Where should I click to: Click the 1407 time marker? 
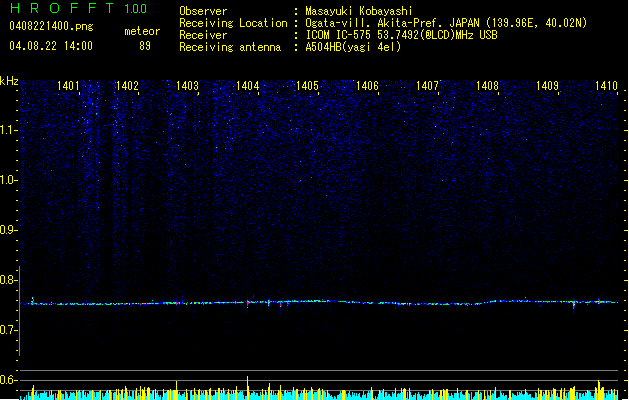pyautogui.click(x=428, y=86)
